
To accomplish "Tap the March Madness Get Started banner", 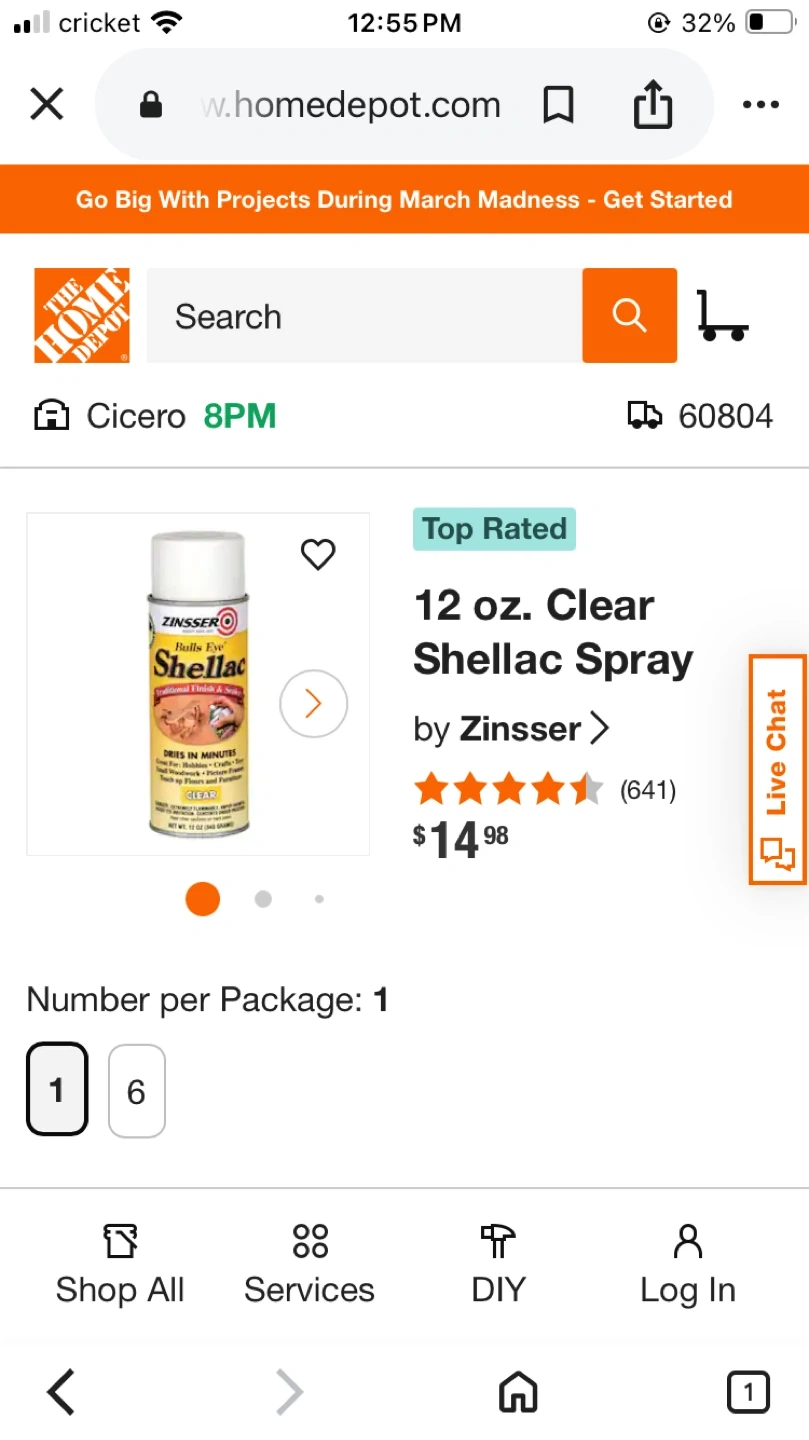I will 404,199.
